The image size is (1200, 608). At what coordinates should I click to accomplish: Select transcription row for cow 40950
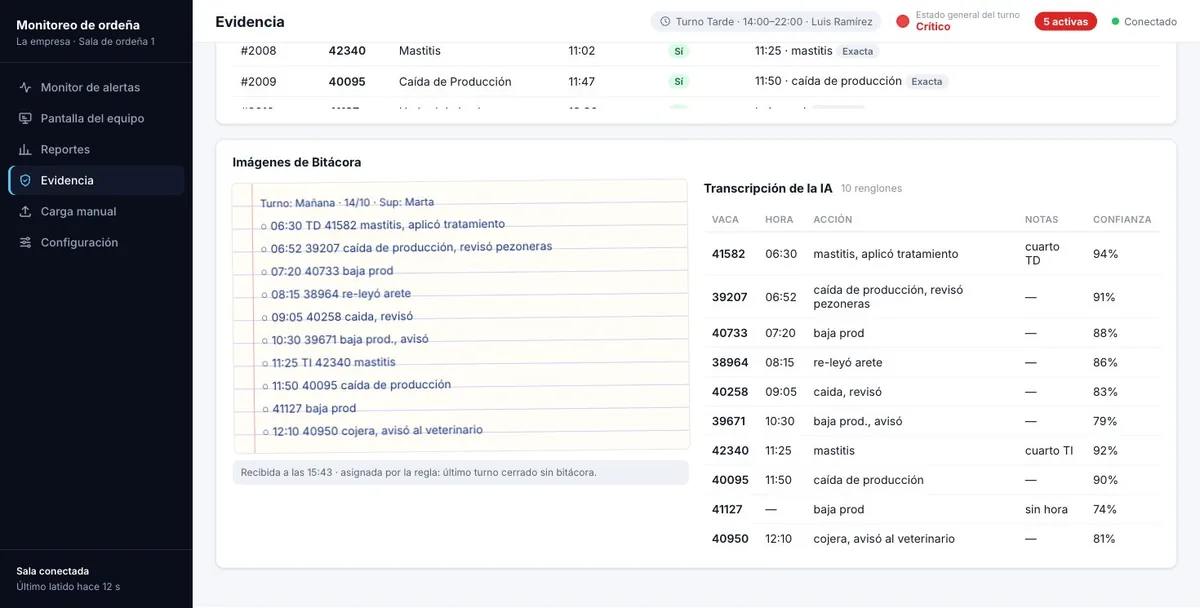(x=932, y=539)
